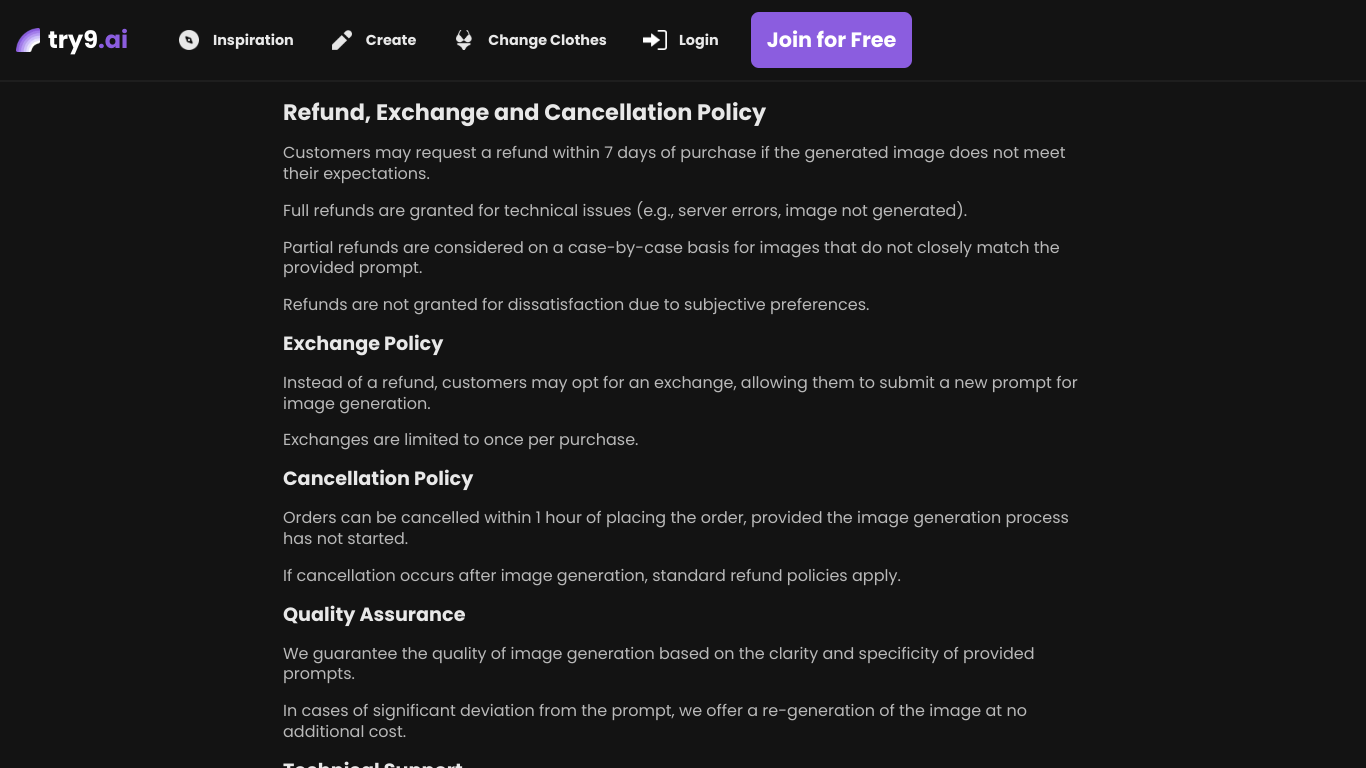The width and height of the screenshot is (1366, 768).
Task: Open the Inspiration menu label
Action: (x=253, y=40)
